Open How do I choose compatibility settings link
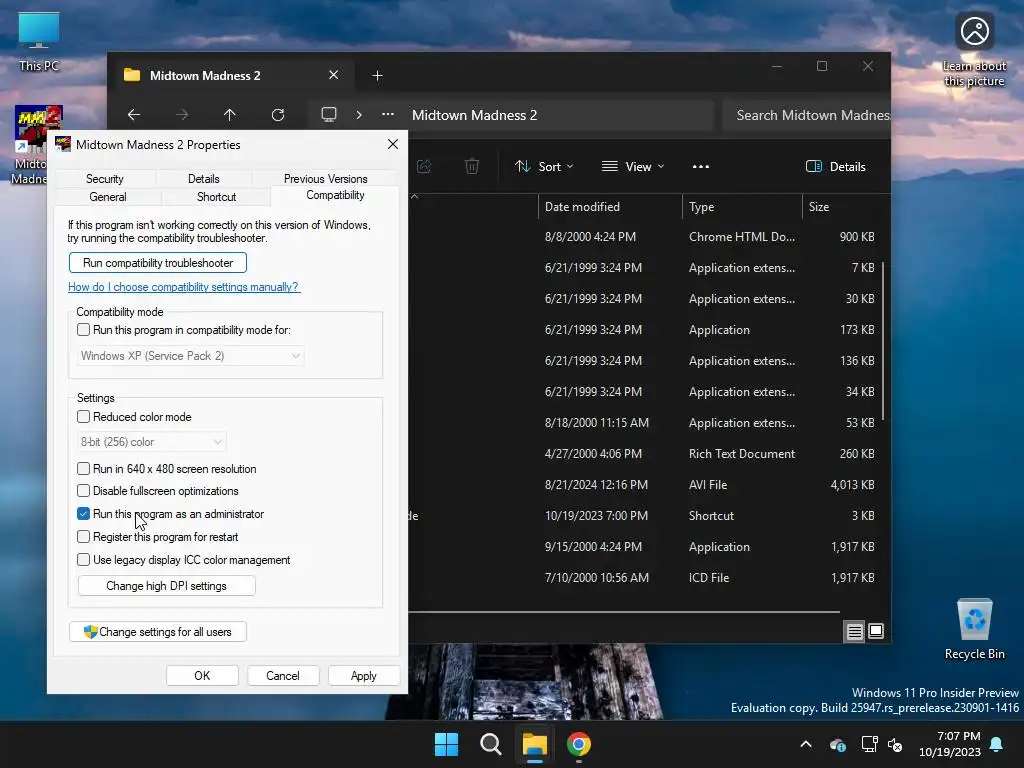 [x=184, y=287]
